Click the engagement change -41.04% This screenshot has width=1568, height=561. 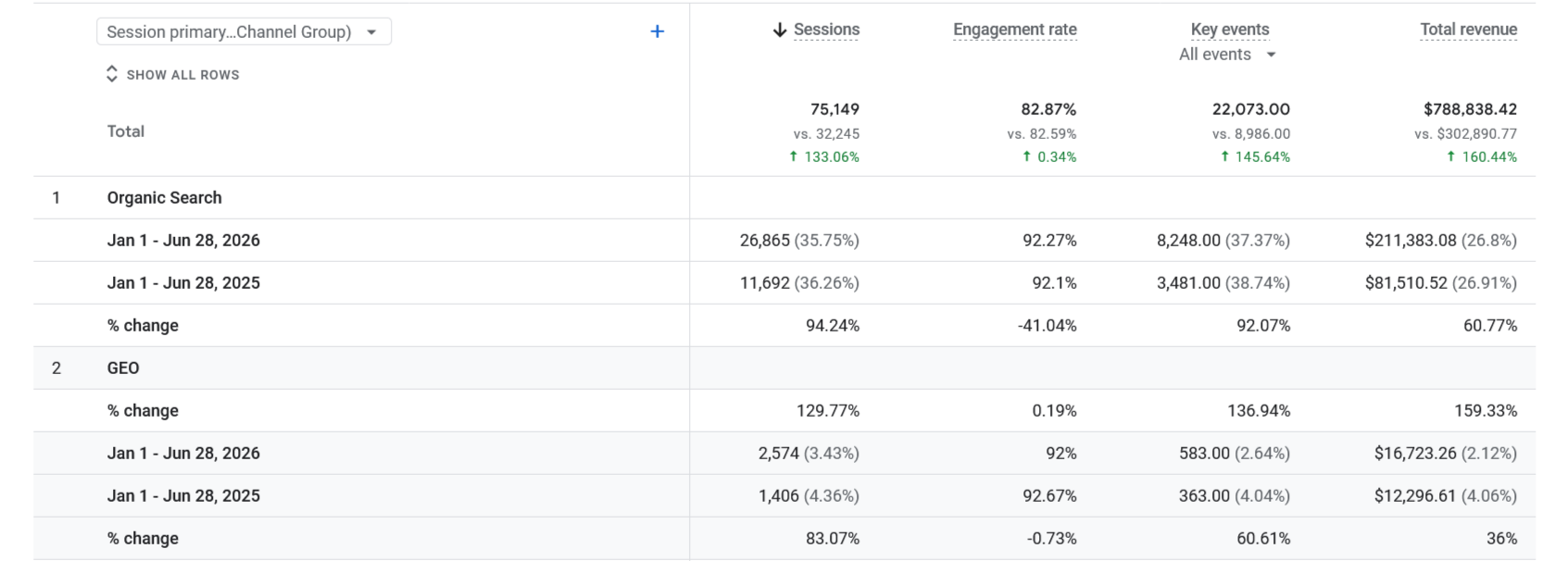pos(1047,326)
